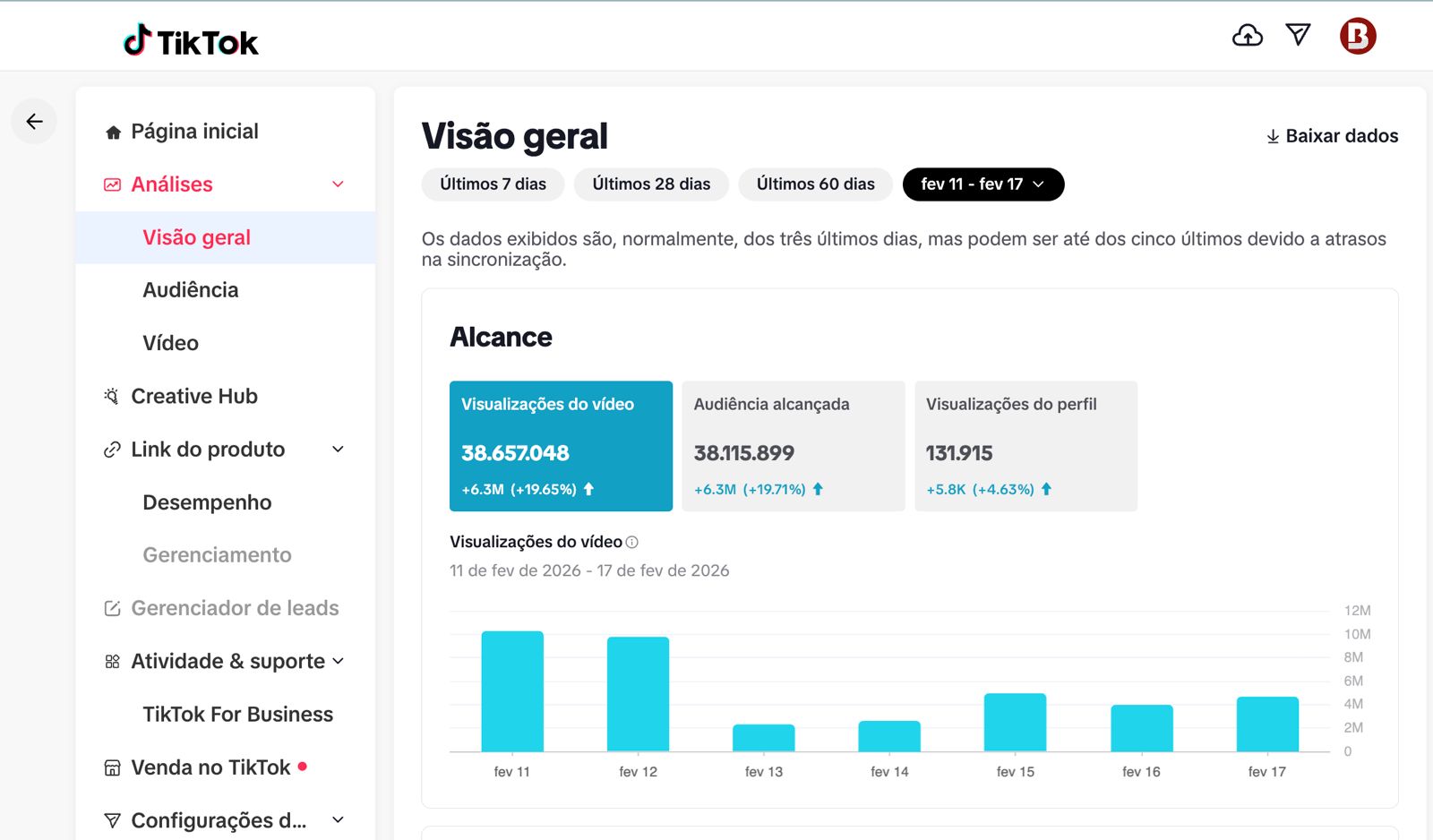Image resolution: width=1433 pixels, height=840 pixels.
Task: Expand the Link do produto chevron
Action: click(x=338, y=450)
